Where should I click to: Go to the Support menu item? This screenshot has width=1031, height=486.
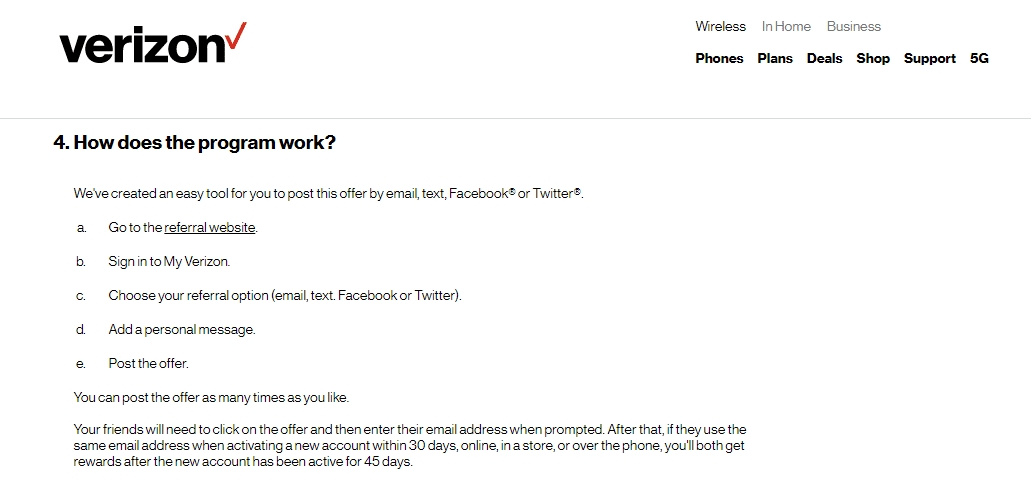930,59
